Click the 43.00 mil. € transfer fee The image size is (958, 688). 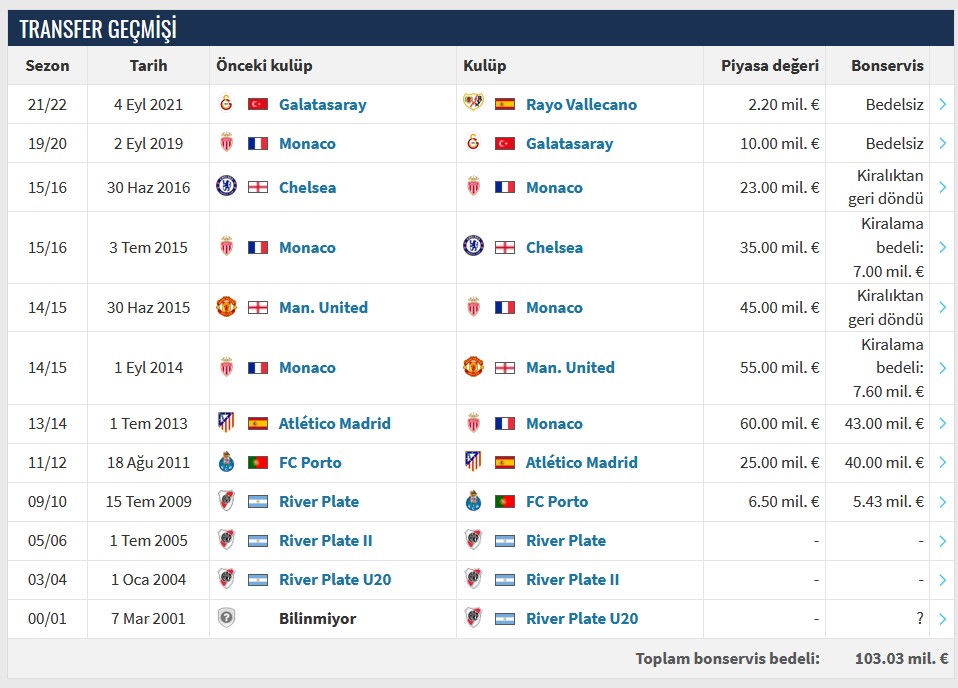pyautogui.click(x=884, y=423)
